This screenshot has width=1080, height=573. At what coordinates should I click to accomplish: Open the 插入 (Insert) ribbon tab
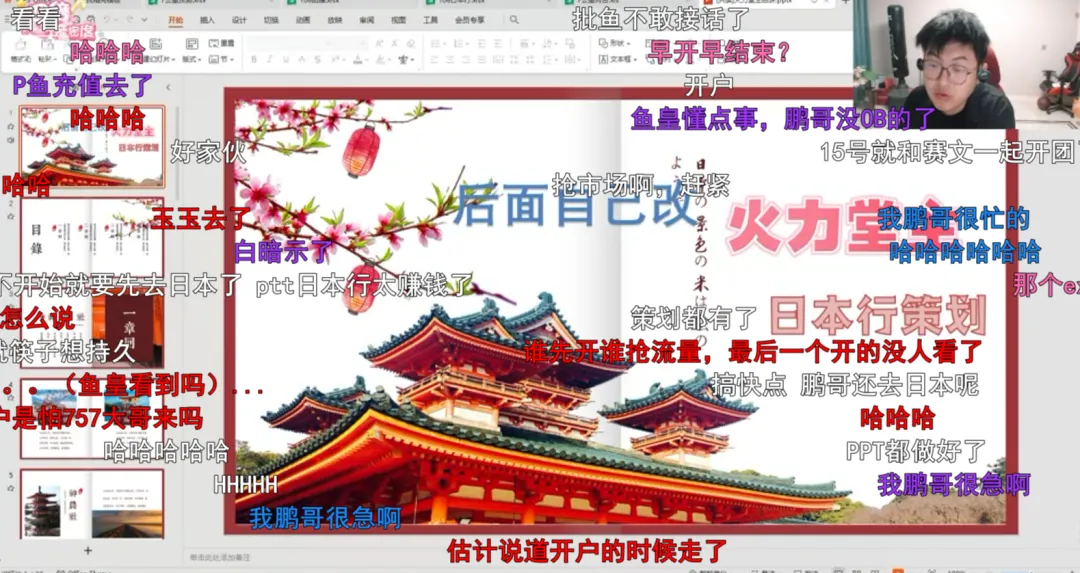pyautogui.click(x=207, y=20)
